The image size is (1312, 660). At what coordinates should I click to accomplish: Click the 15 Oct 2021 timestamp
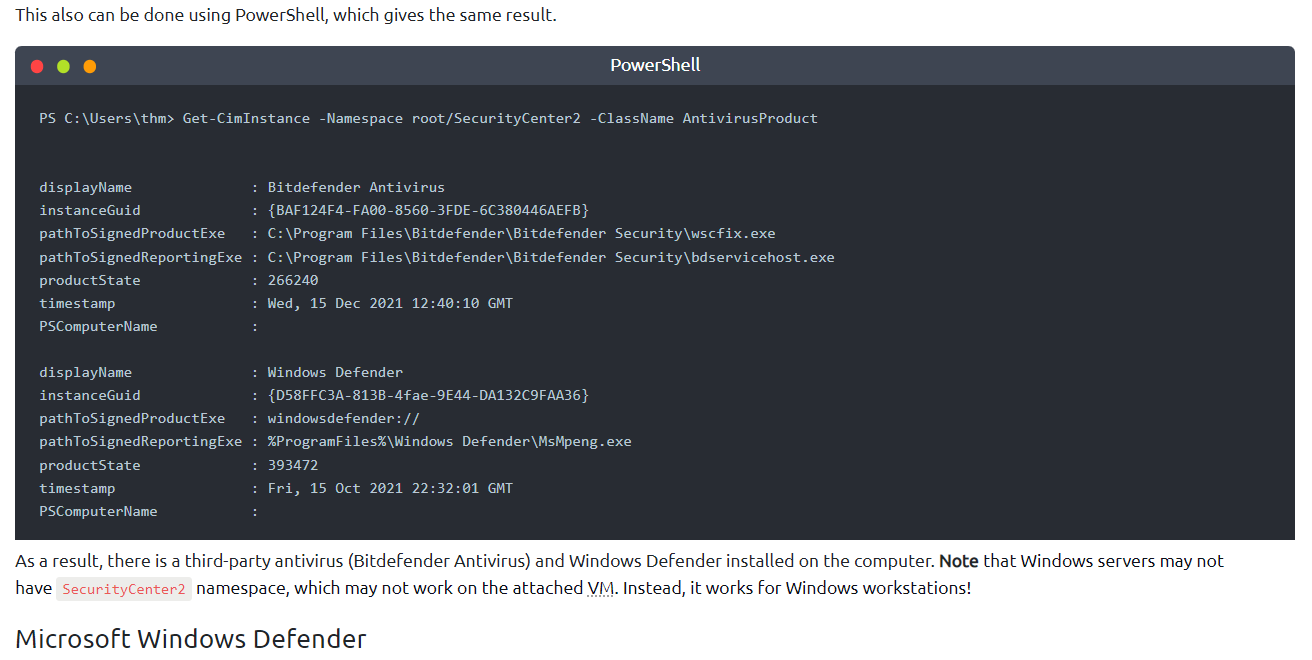click(390, 488)
